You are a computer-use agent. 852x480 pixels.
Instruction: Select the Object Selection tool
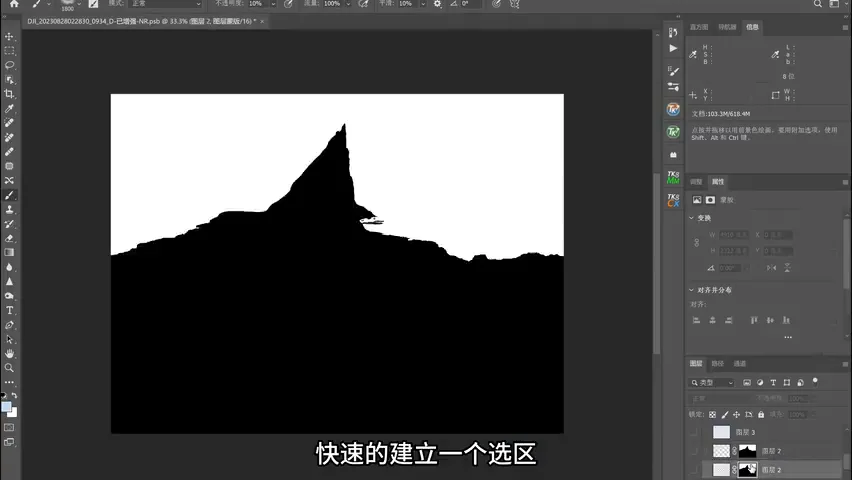[x=9, y=79]
